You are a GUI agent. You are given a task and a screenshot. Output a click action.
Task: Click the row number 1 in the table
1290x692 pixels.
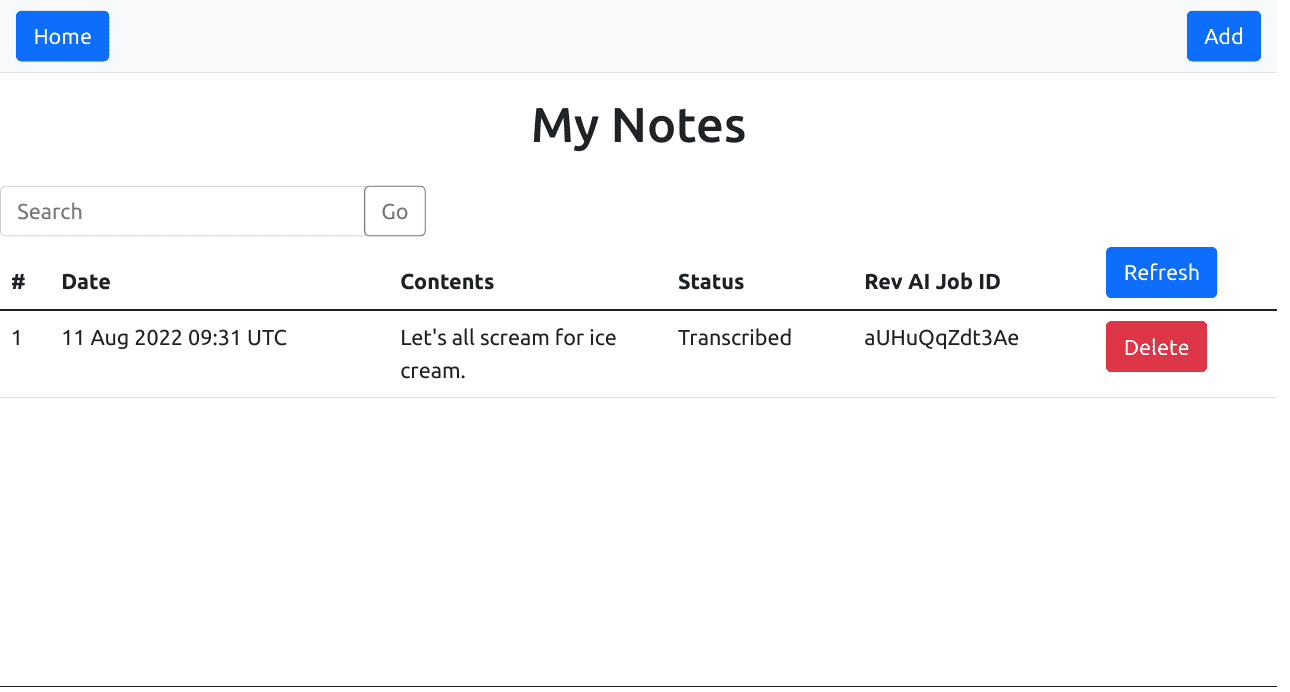click(16, 338)
